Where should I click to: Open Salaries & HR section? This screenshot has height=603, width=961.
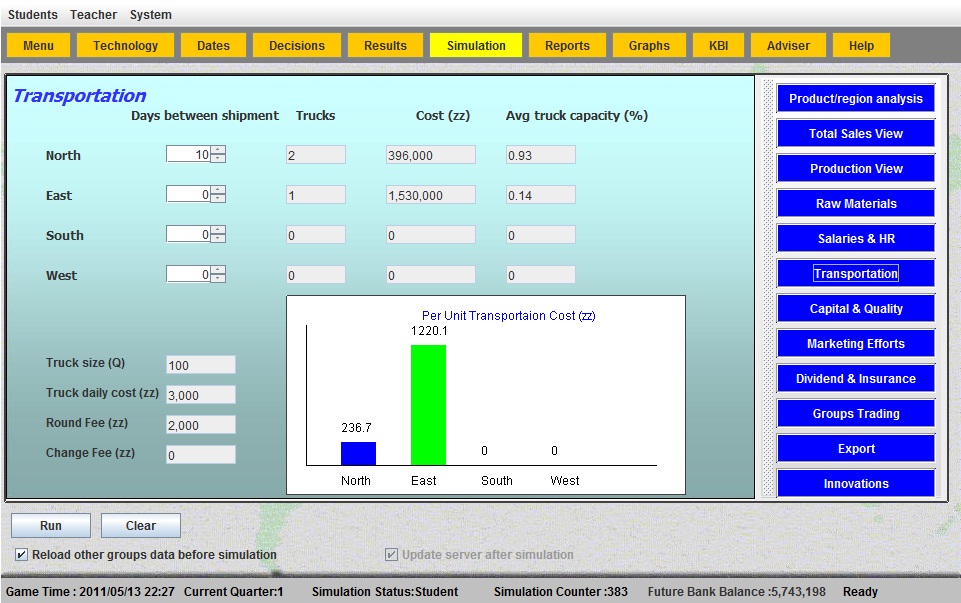point(855,239)
